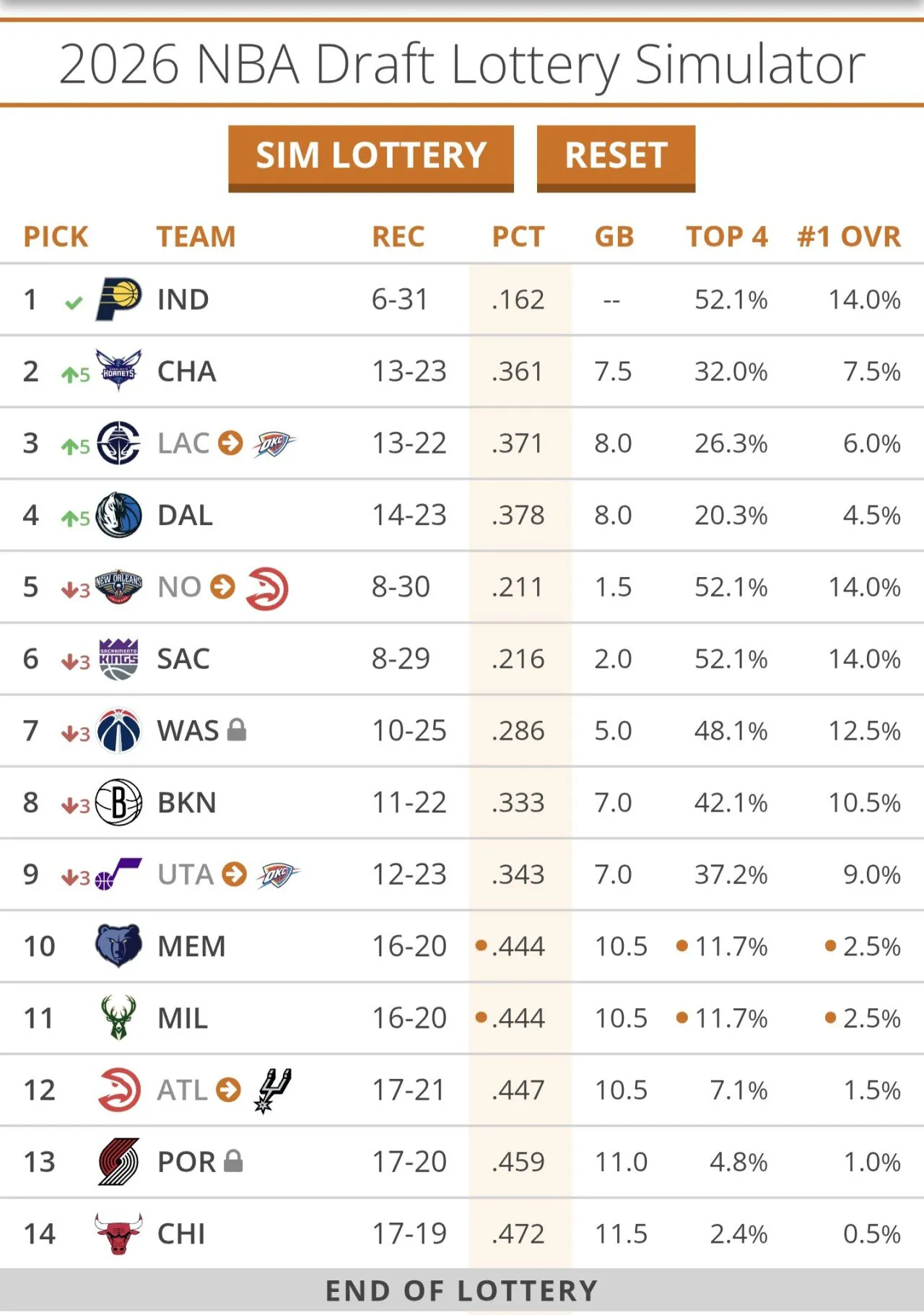Screen dimensions: 924x1315
Task: Click the Dallas Mavericks logo
Action: 118,515
